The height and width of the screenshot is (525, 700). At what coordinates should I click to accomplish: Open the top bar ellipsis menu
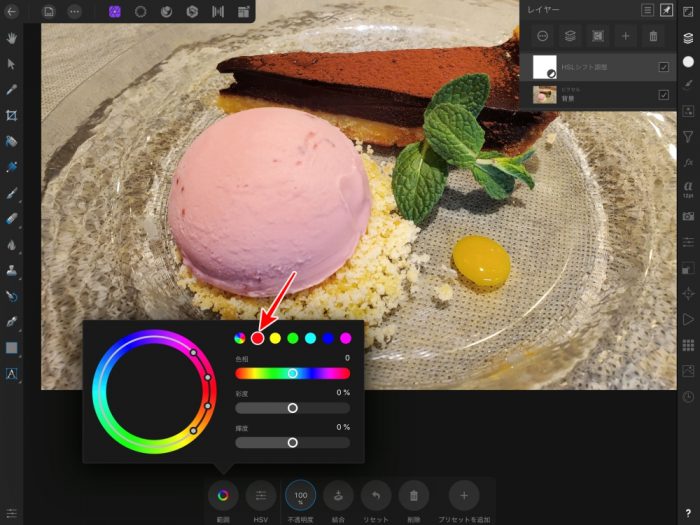point(74,12)
